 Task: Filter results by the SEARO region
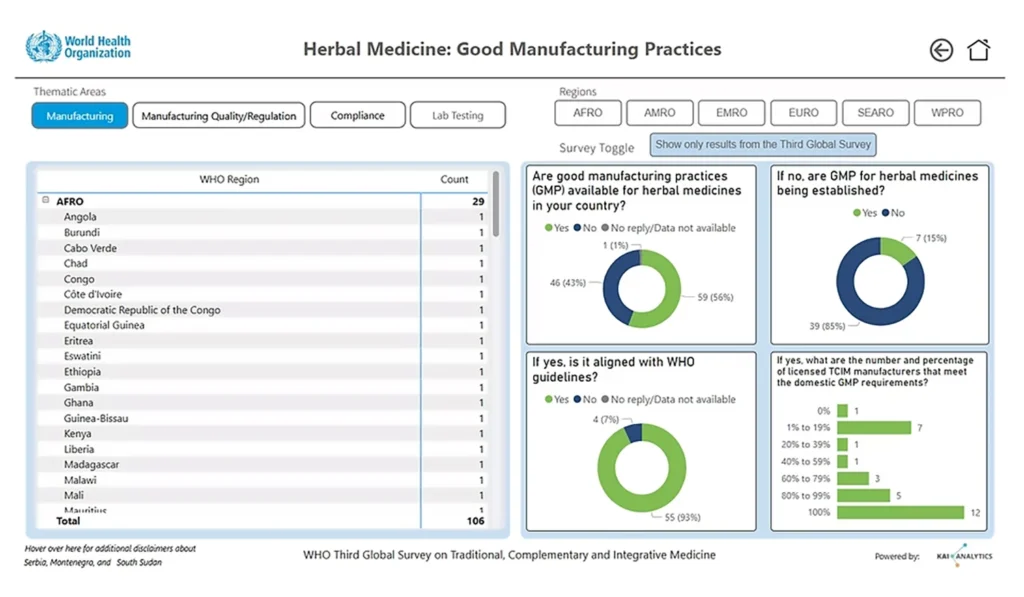[x=875, y=112]
